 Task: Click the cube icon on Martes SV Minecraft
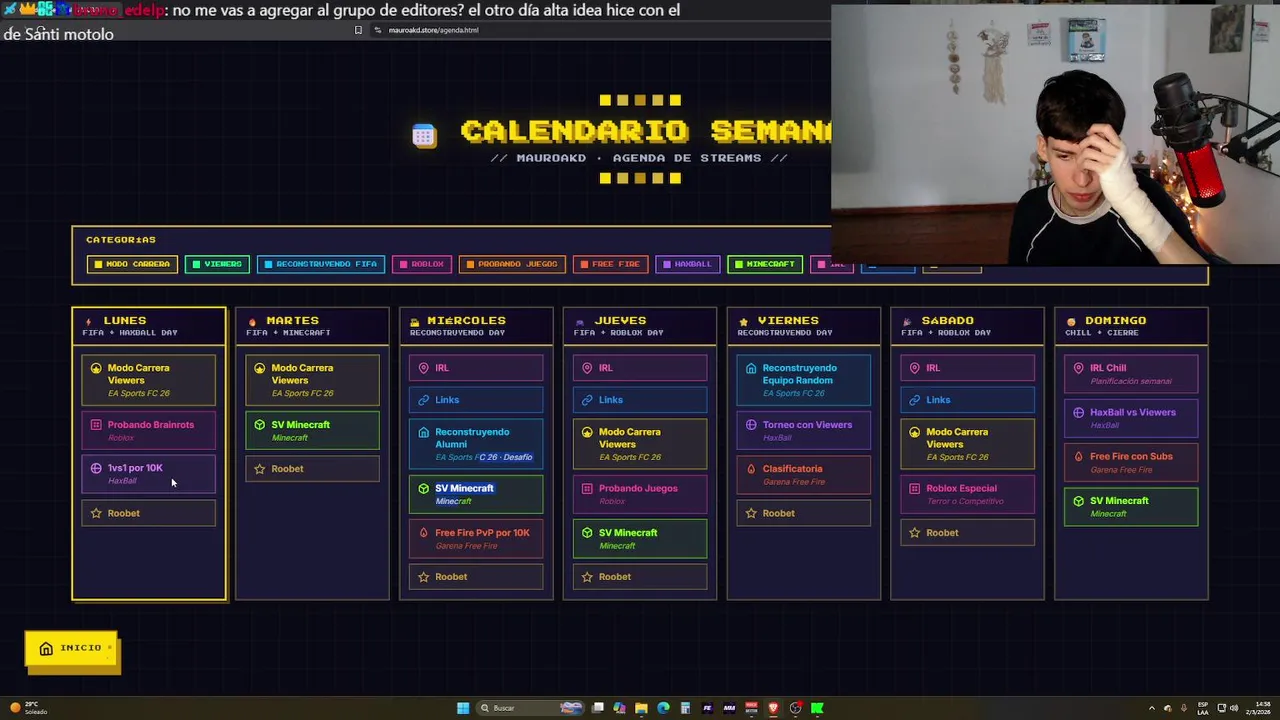[260, 425]
